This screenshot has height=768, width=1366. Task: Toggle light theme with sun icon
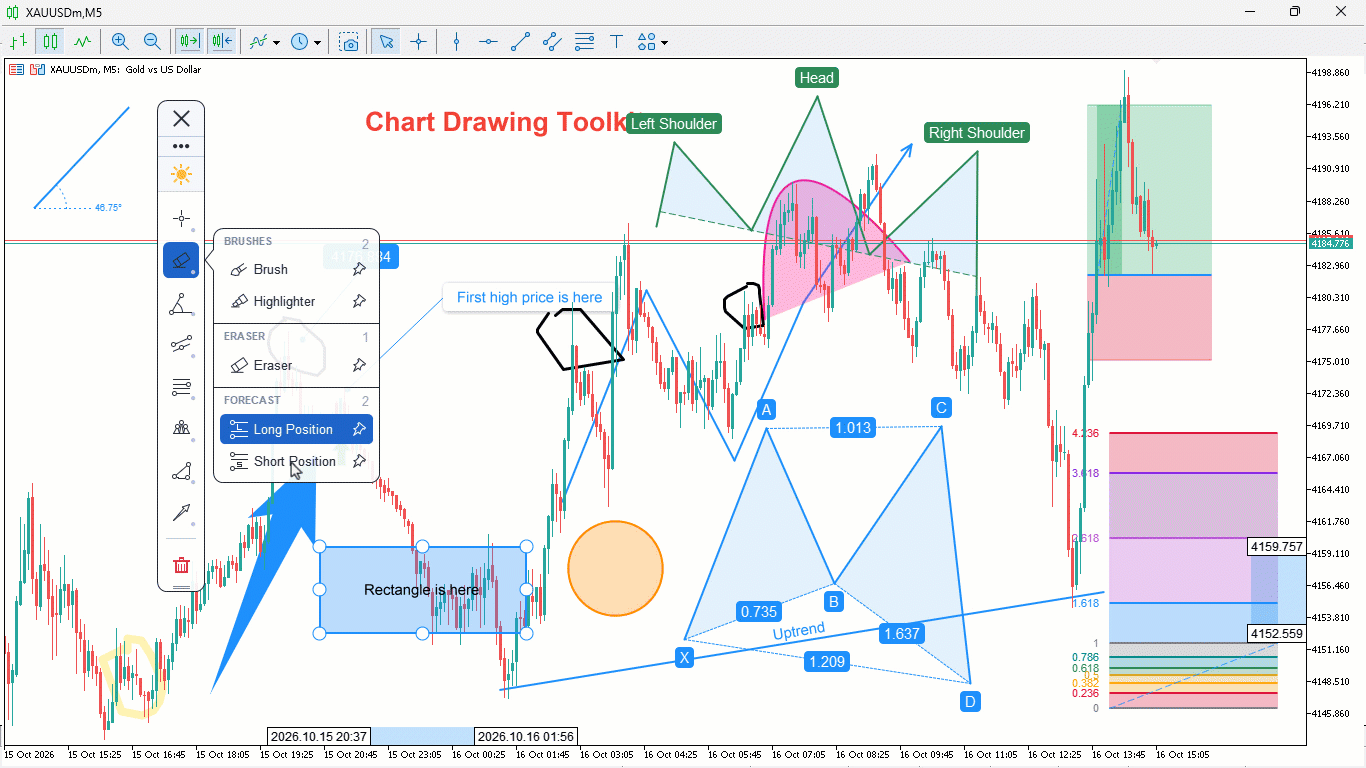(181, 175)
